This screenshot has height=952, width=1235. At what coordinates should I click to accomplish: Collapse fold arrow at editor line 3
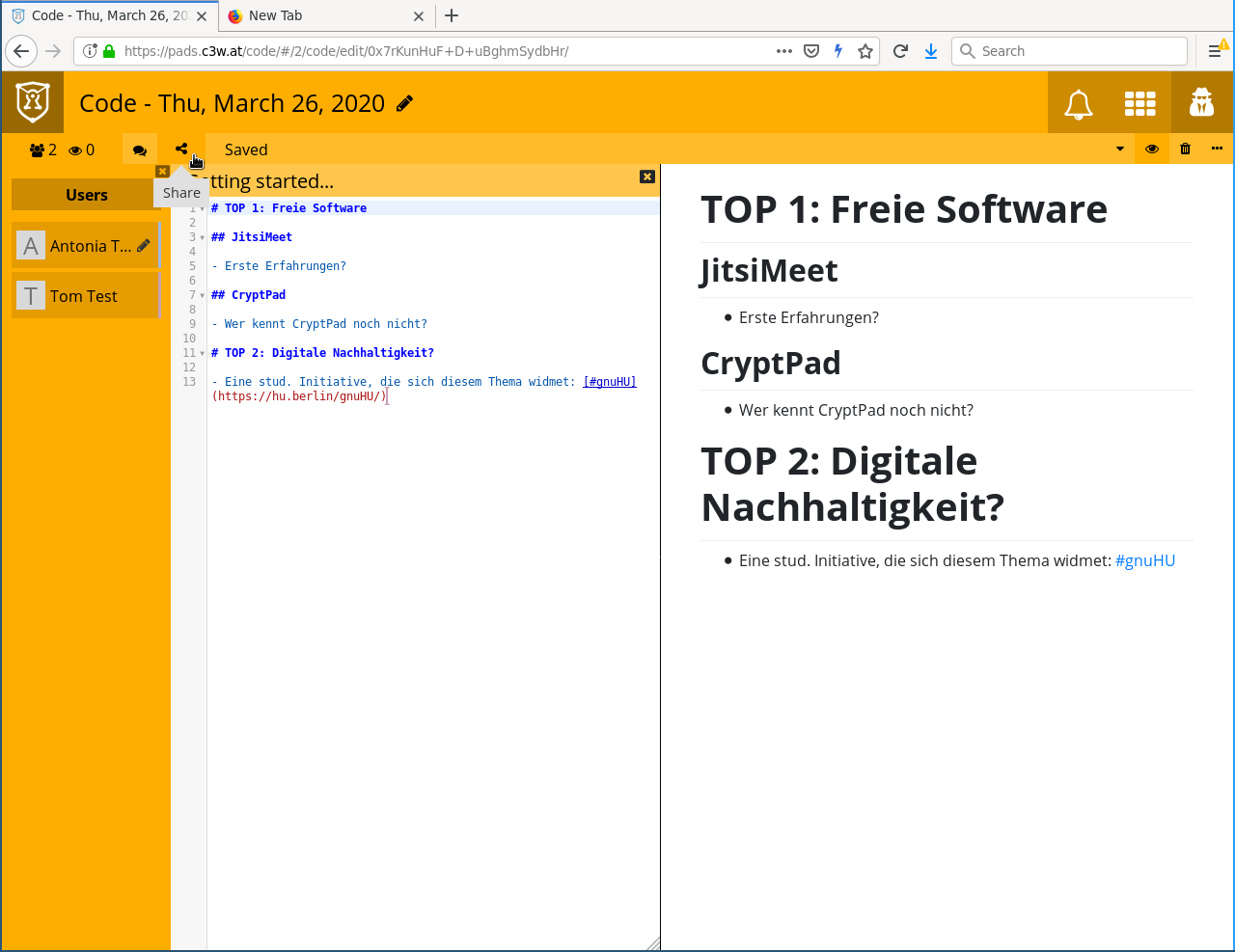tap(202, 237)
